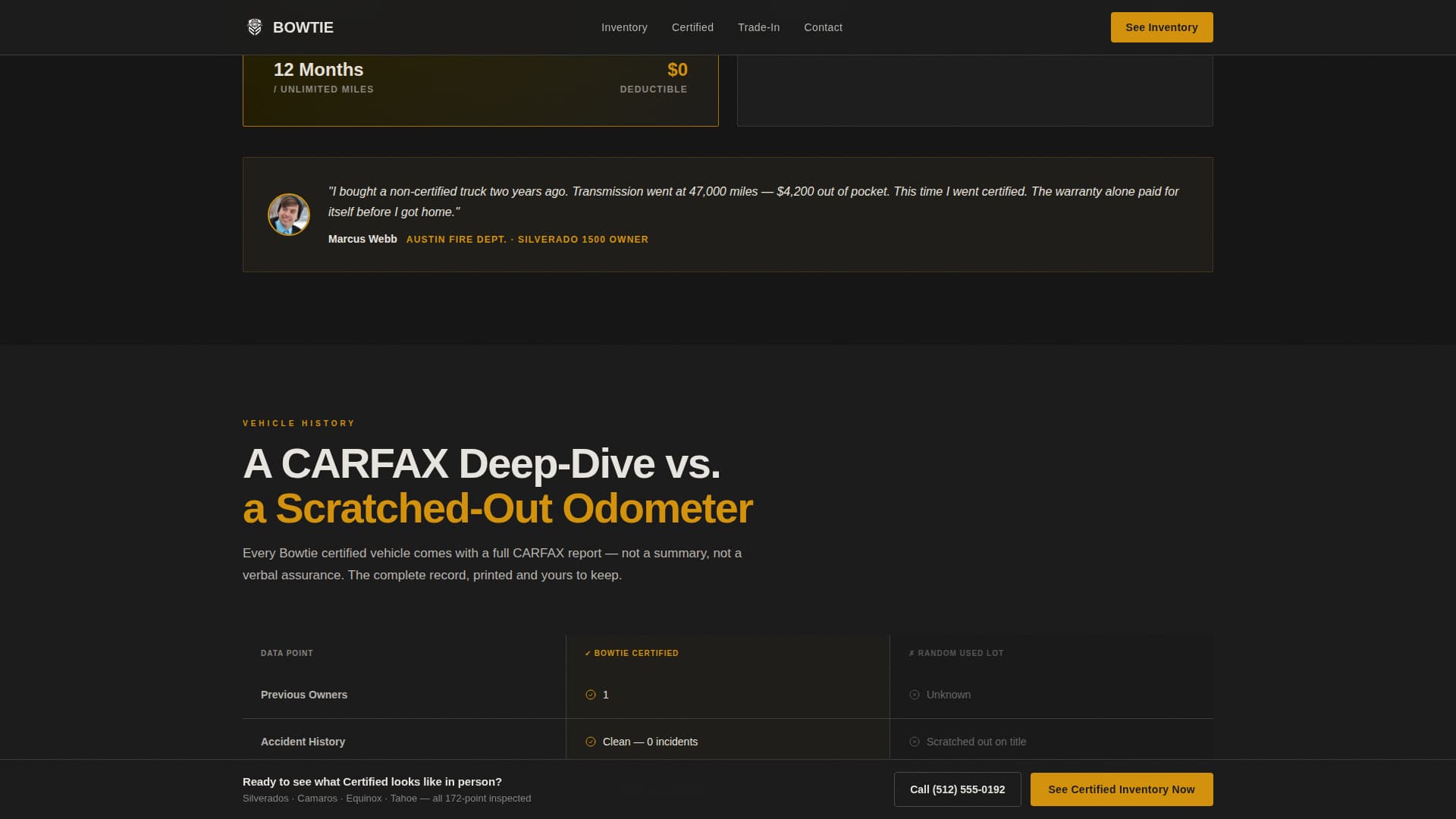Go to the Certified nav item
The width and height of the screenshot is (1456, 819).
click(692, 27)
